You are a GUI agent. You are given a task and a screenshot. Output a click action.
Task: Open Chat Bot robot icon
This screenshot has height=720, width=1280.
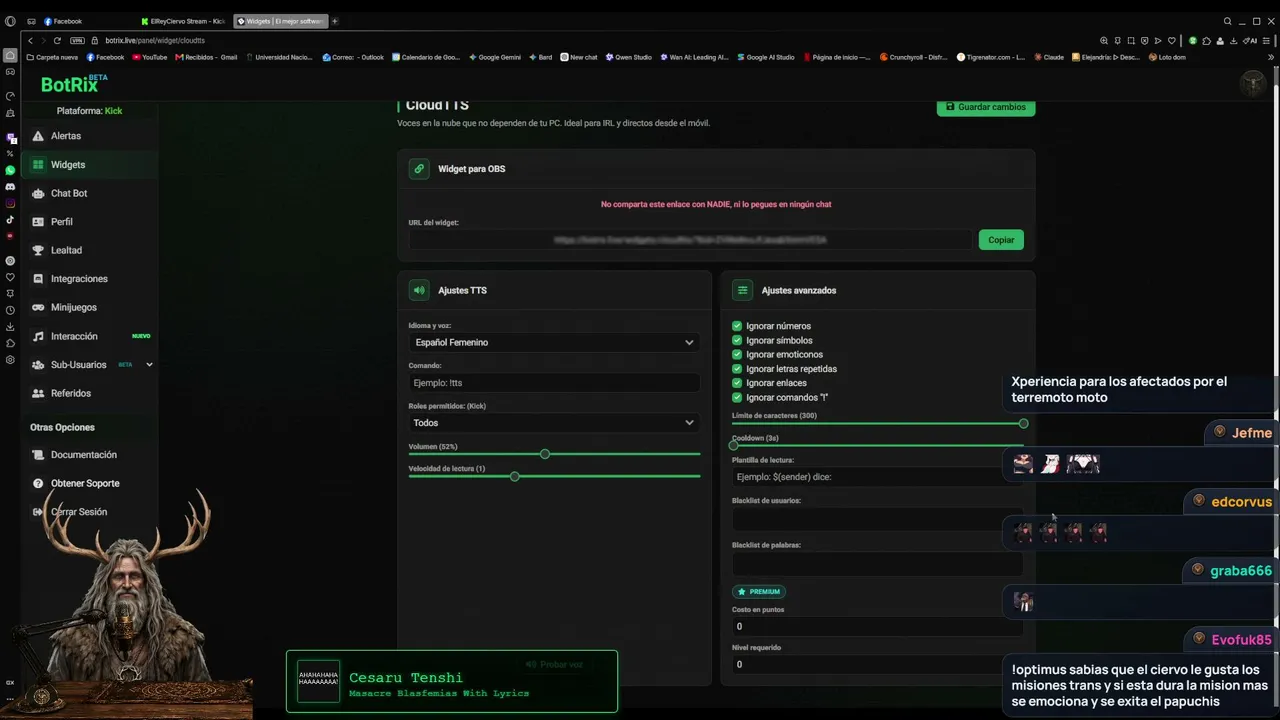(x=38, y=193)
